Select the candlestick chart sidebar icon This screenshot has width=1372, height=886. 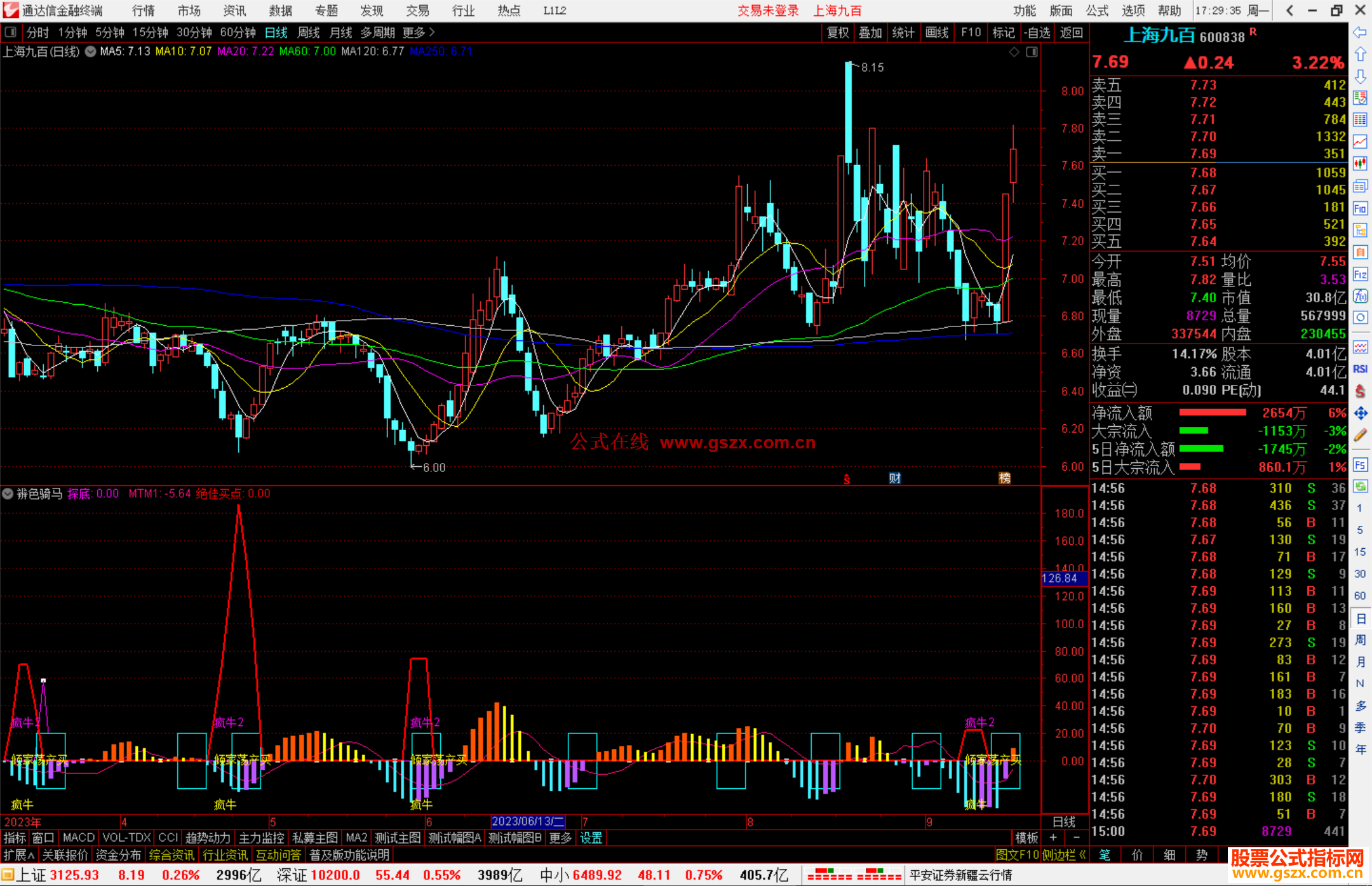click(x=1360, y=164)
